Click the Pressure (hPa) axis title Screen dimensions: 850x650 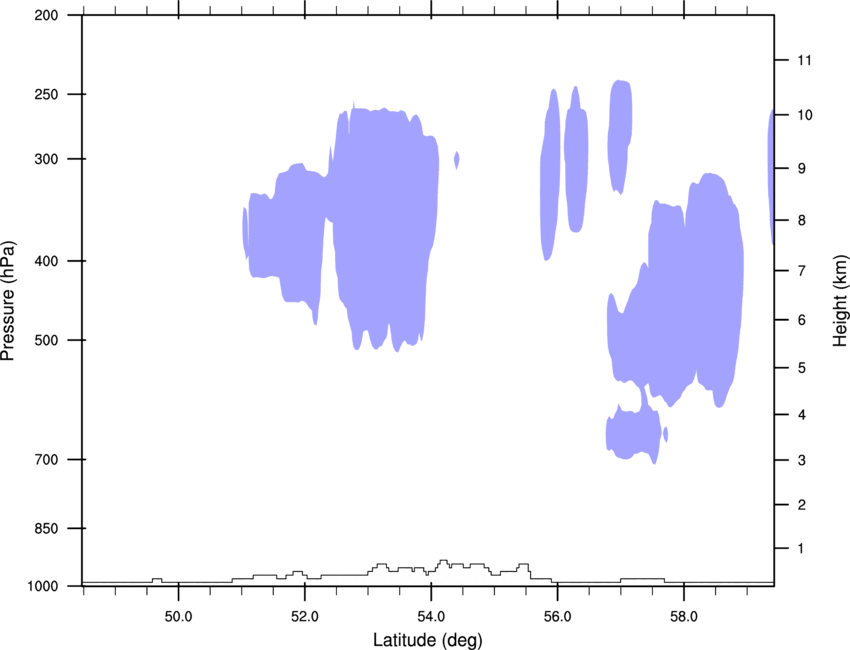coord(8,301)
